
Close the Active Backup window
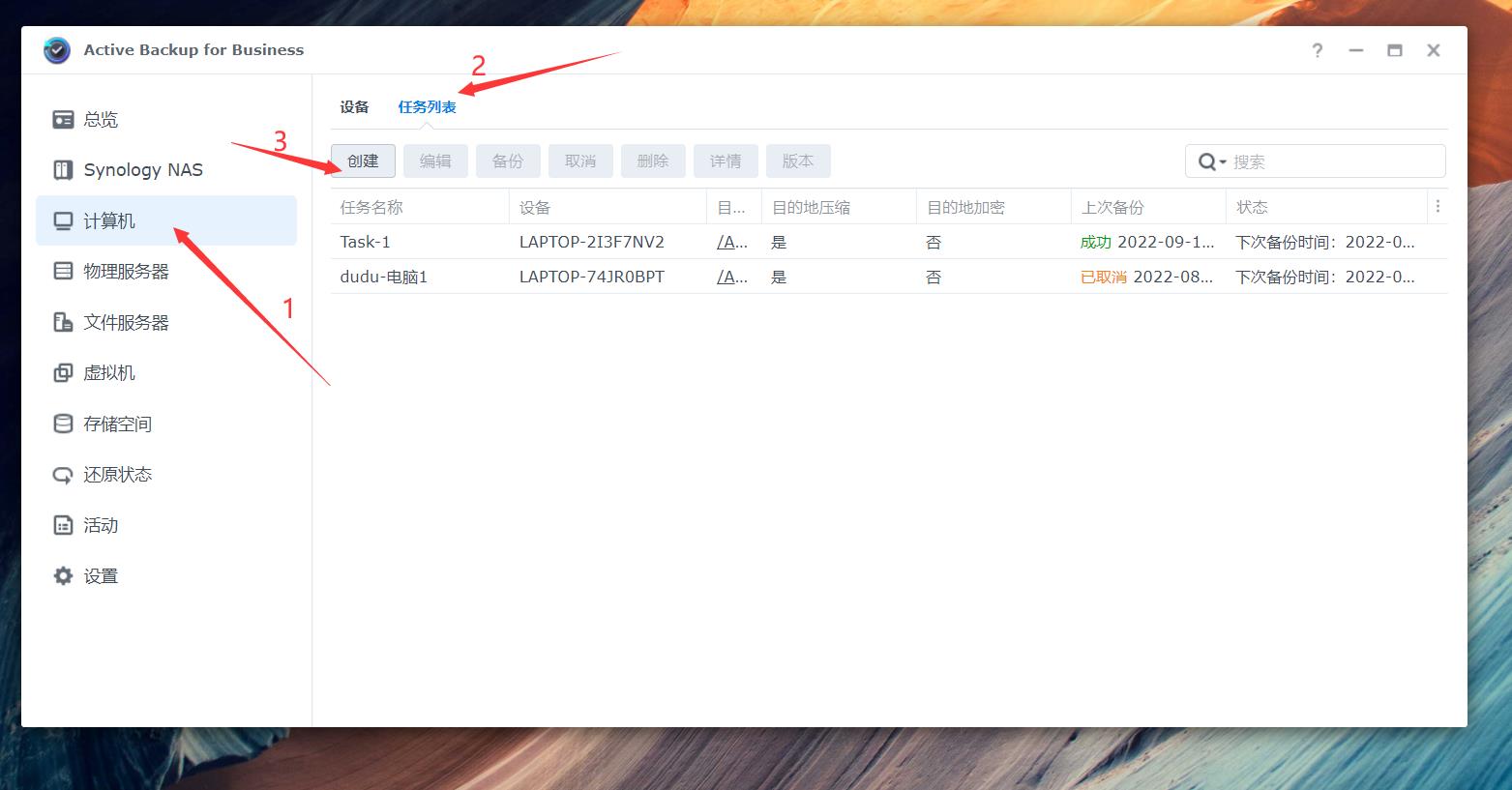[x=1434, y=50]
